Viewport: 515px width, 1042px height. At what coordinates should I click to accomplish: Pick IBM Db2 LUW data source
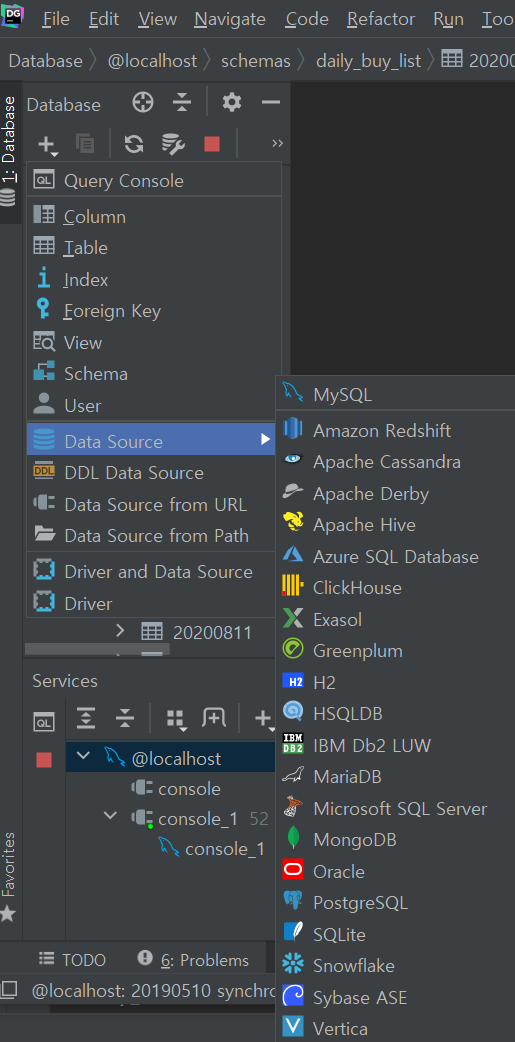click(395, 745)
